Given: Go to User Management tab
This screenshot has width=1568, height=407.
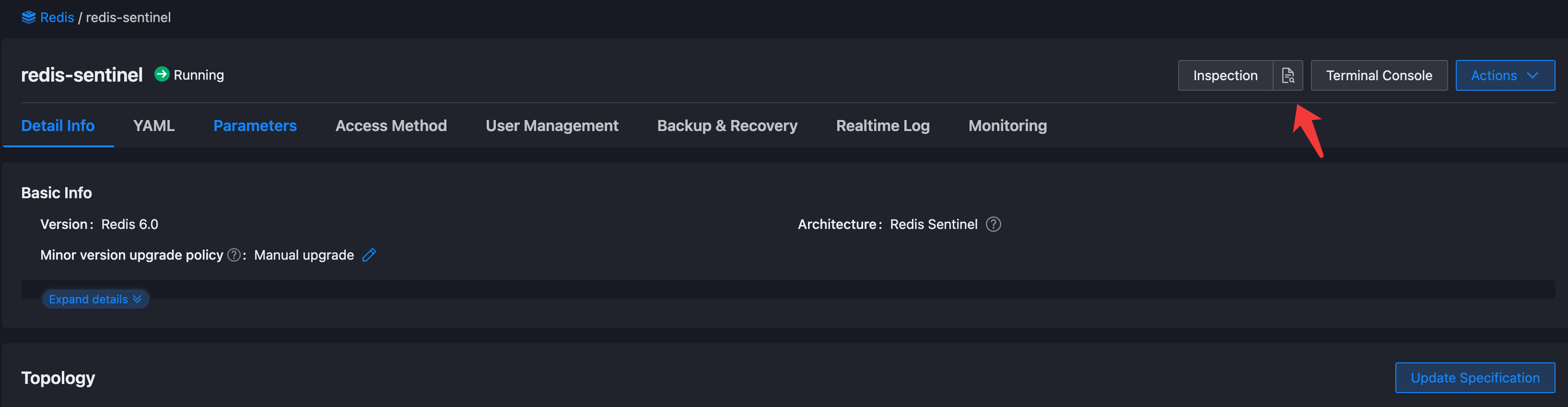Looking at the screenshot, I should pyautogui.click(x=551, y=126).
